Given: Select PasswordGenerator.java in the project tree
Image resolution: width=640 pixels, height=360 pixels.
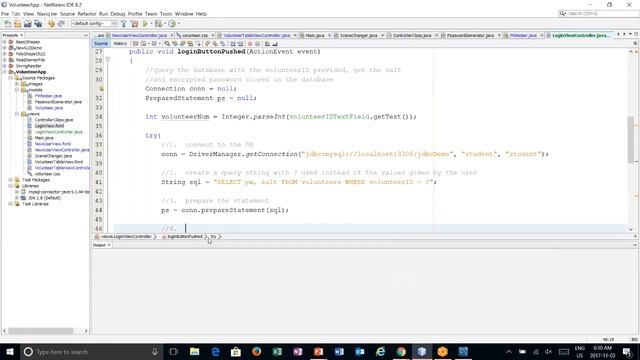Looking at the screenshot, I should (x=58, y=102).
